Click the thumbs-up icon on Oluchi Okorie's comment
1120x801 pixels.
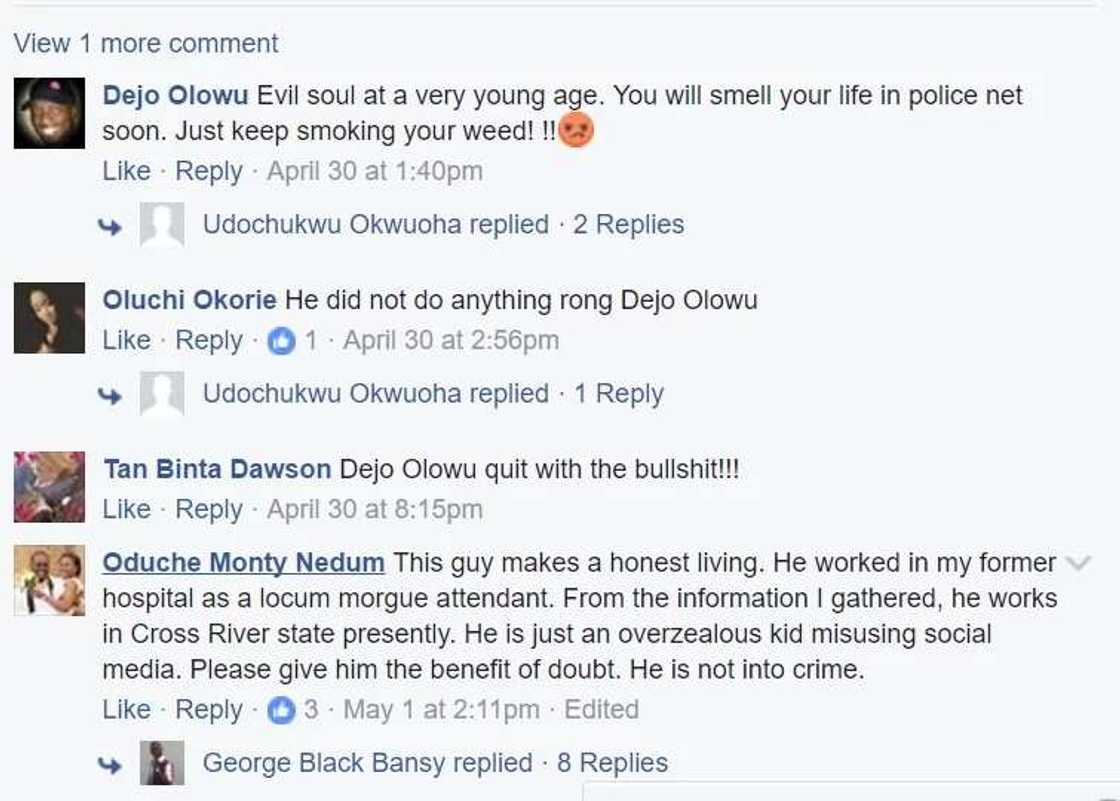click(282, 341)
